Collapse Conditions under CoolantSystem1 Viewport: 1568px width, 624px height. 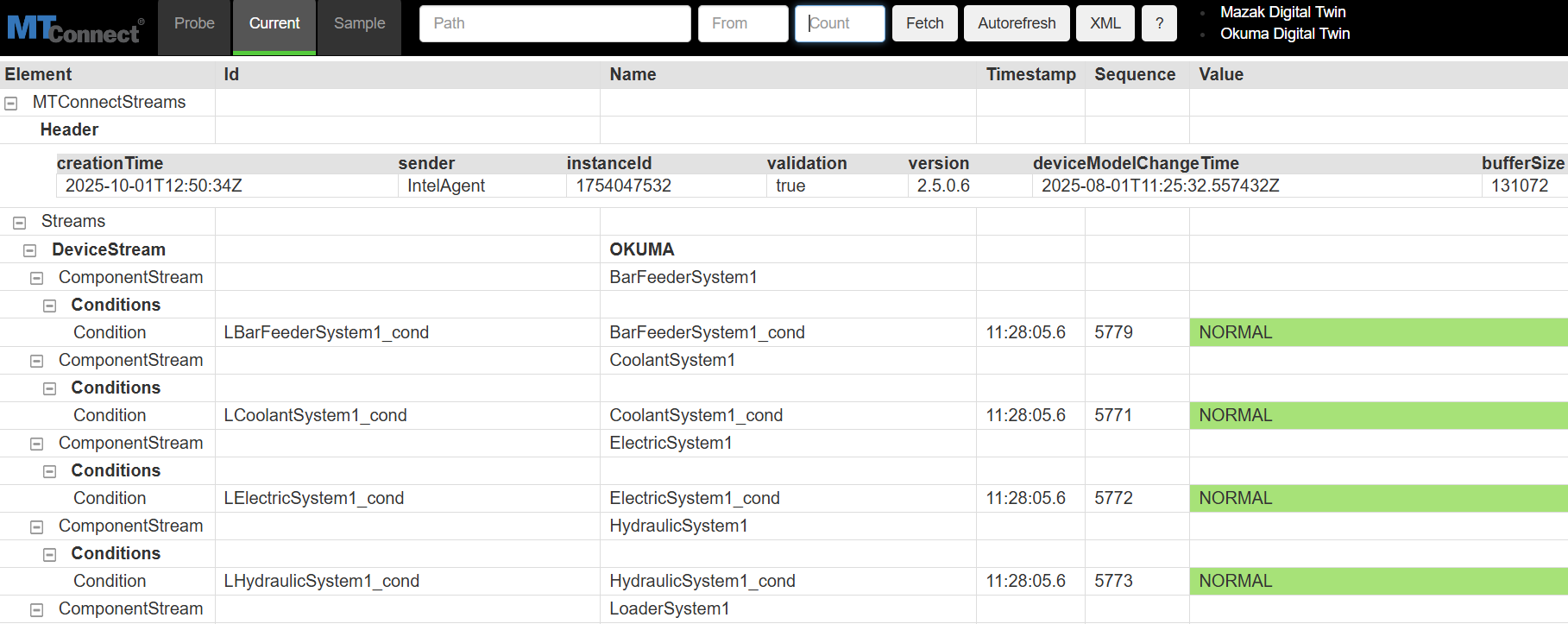click(50, 388)
